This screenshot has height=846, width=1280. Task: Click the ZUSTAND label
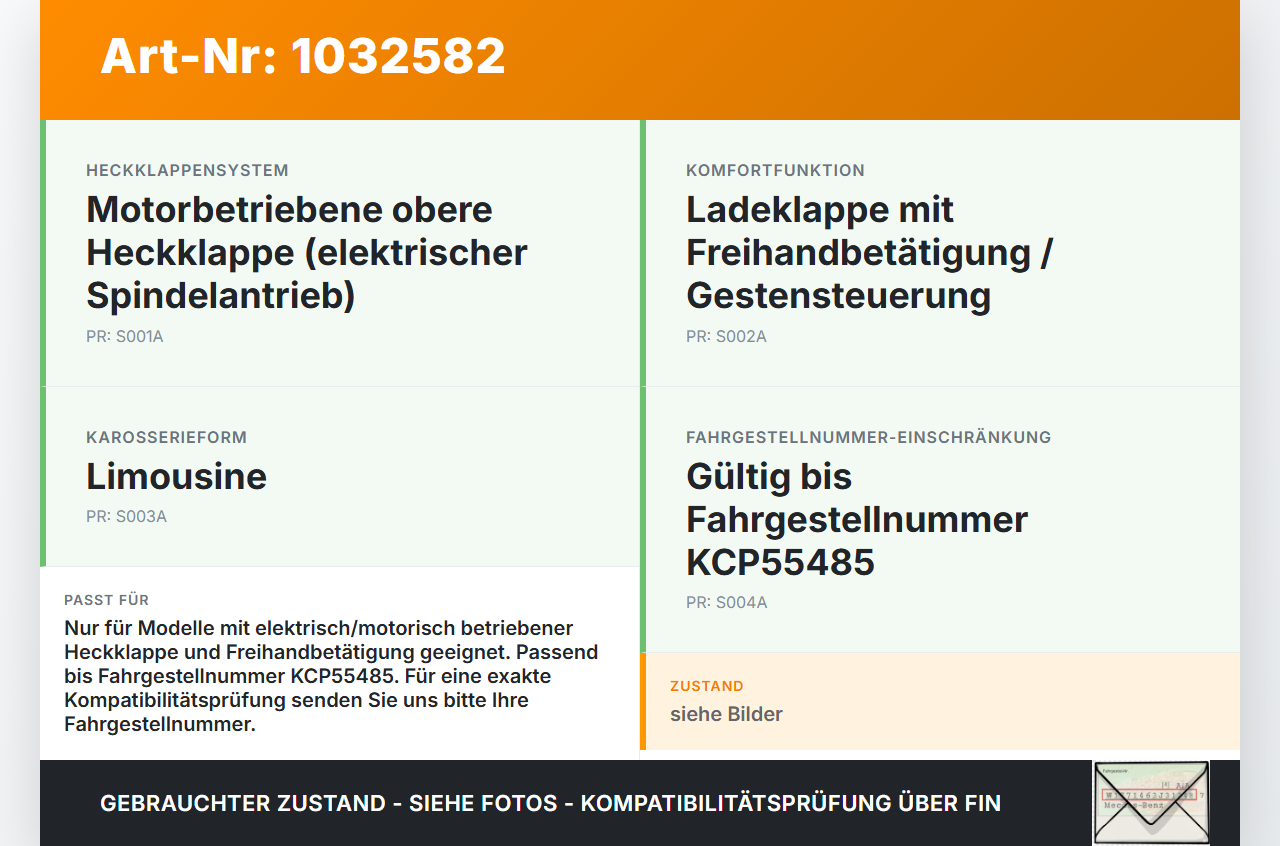point(707,686)
